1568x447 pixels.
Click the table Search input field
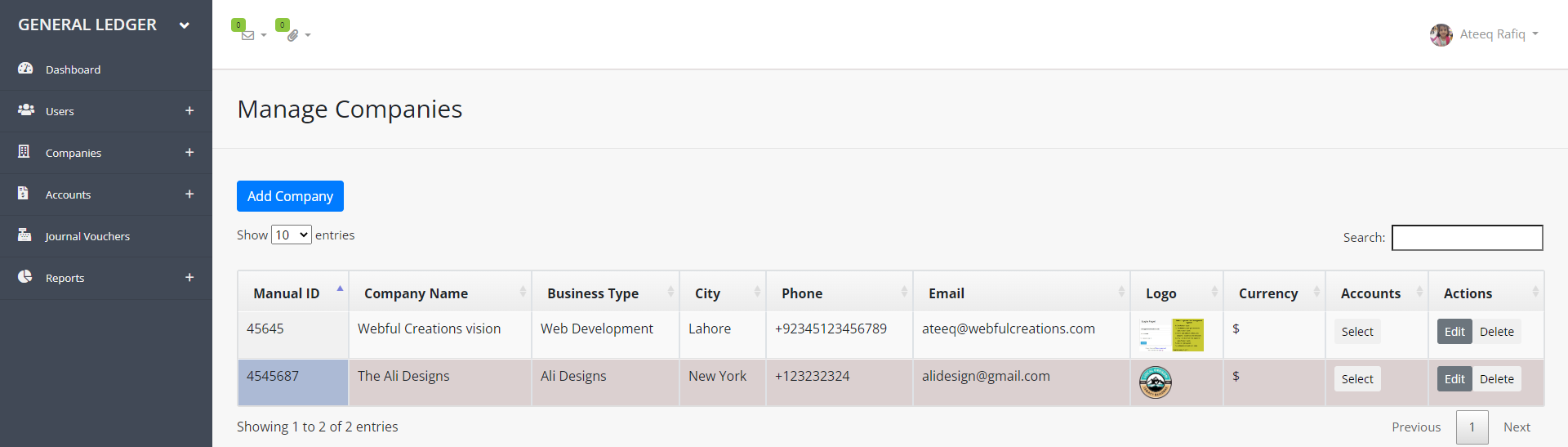(x=1467, y=238)
